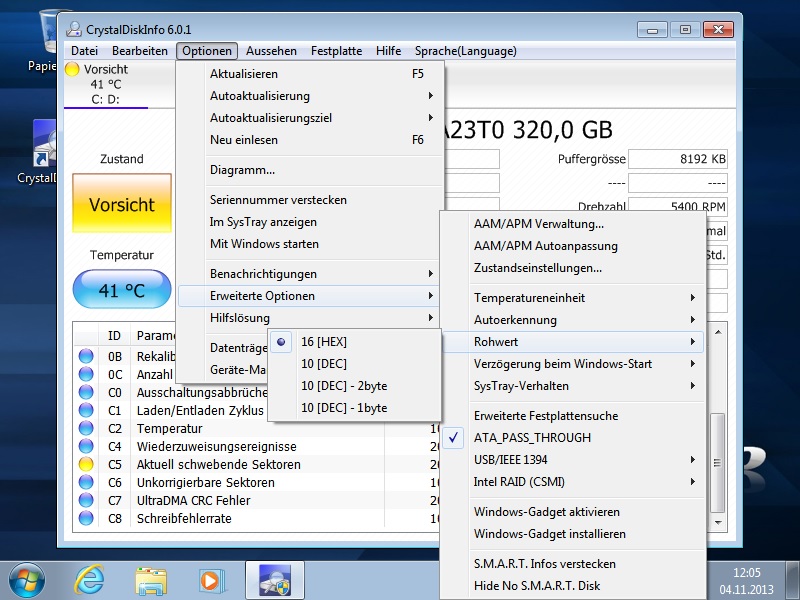This screenshot has height=600, width=800.
Task: Expand the Autoaktualisierung submenu
Action: pyautogui.click(x=310, y=96)
